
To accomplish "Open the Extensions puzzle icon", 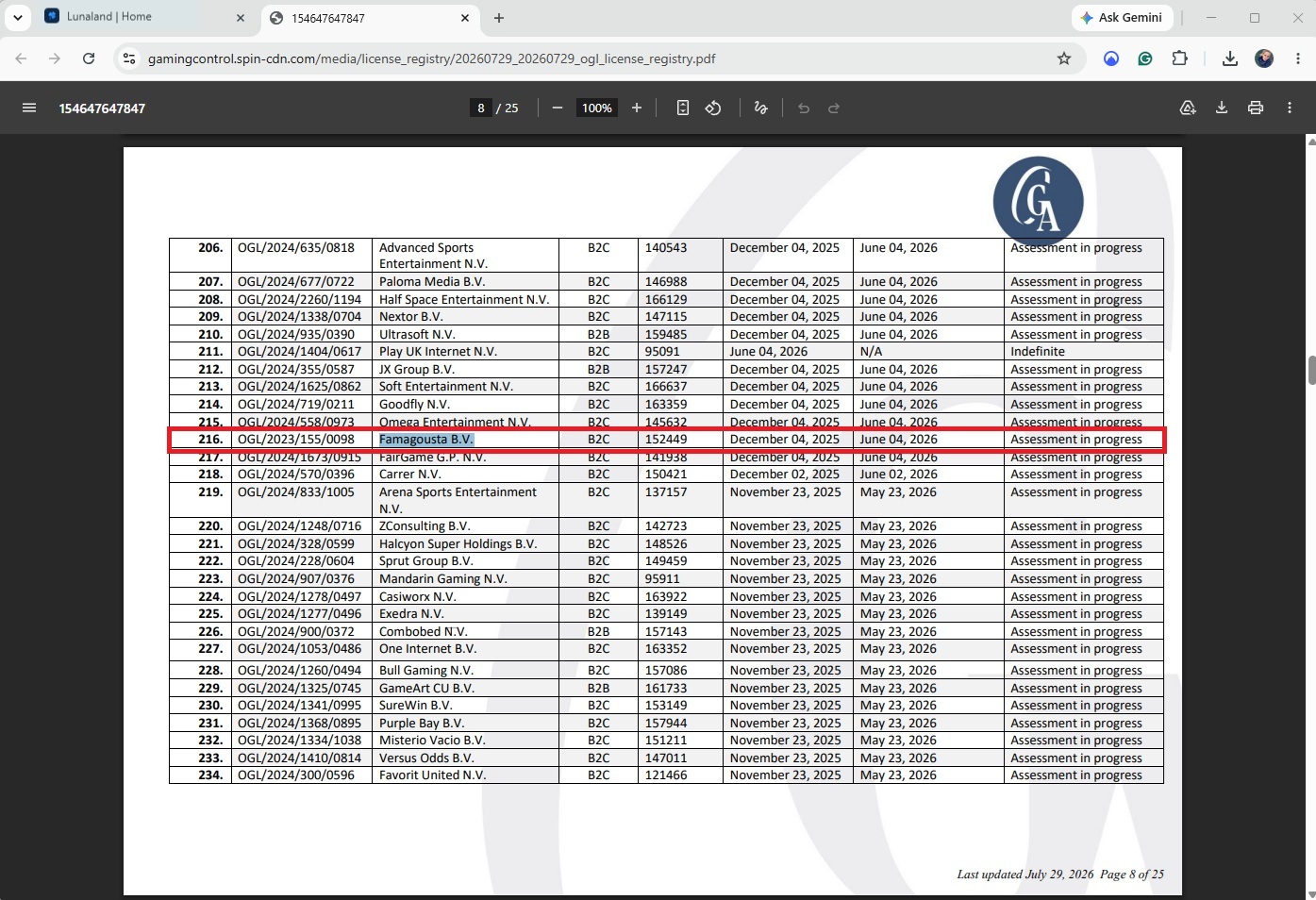I will (1179, 58).
